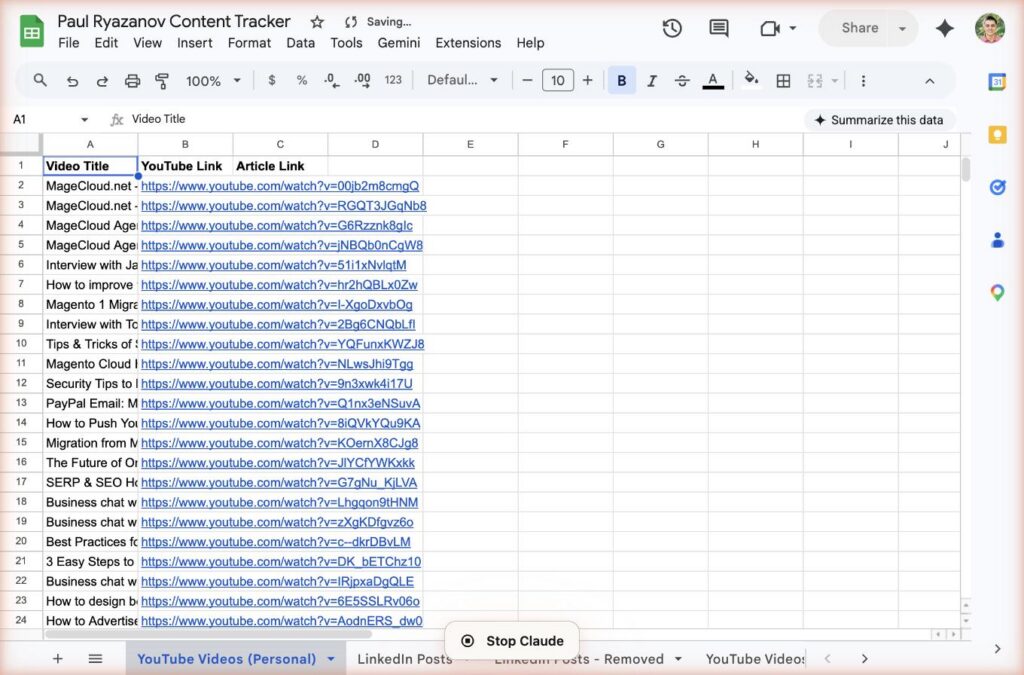Viewport: 1024px width, 675px height.
Task: Click the Summarize this data button
Action: 880,119
